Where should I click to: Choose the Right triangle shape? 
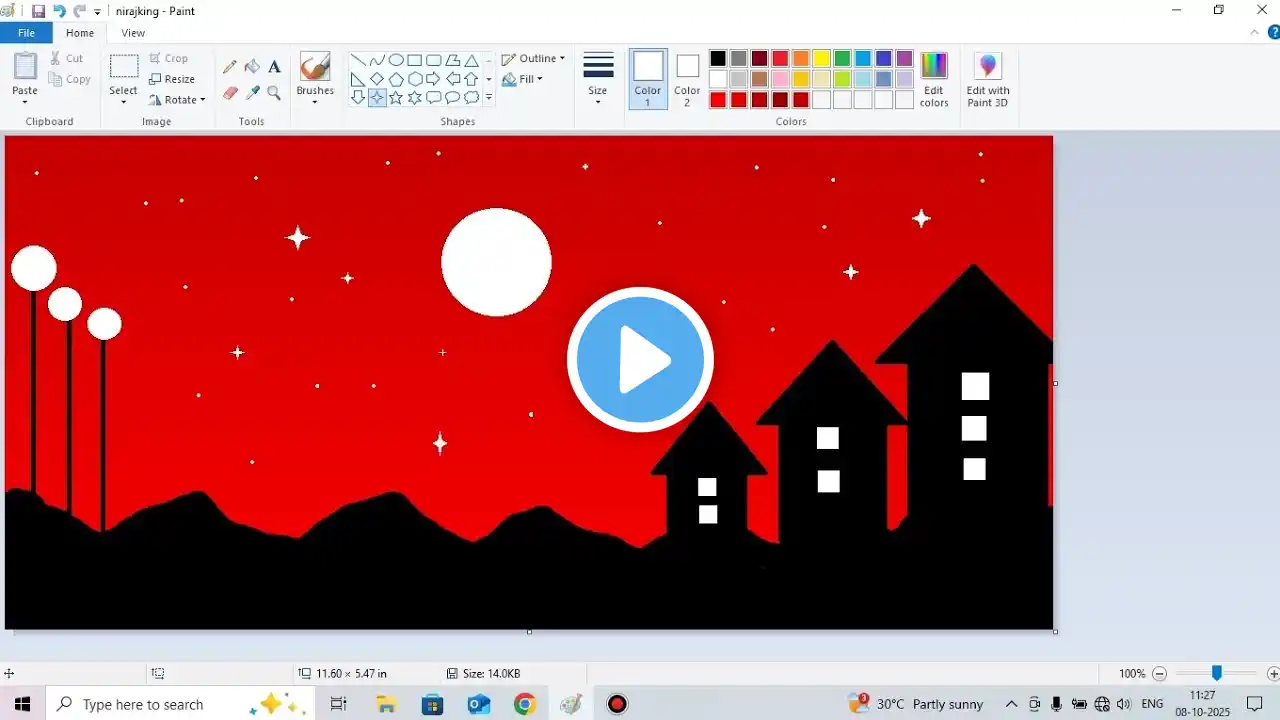(x=358, y=79)
